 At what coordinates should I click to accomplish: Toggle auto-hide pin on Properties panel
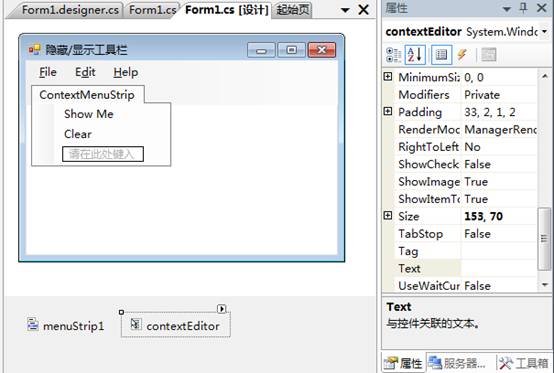click(x=524, y=8)
